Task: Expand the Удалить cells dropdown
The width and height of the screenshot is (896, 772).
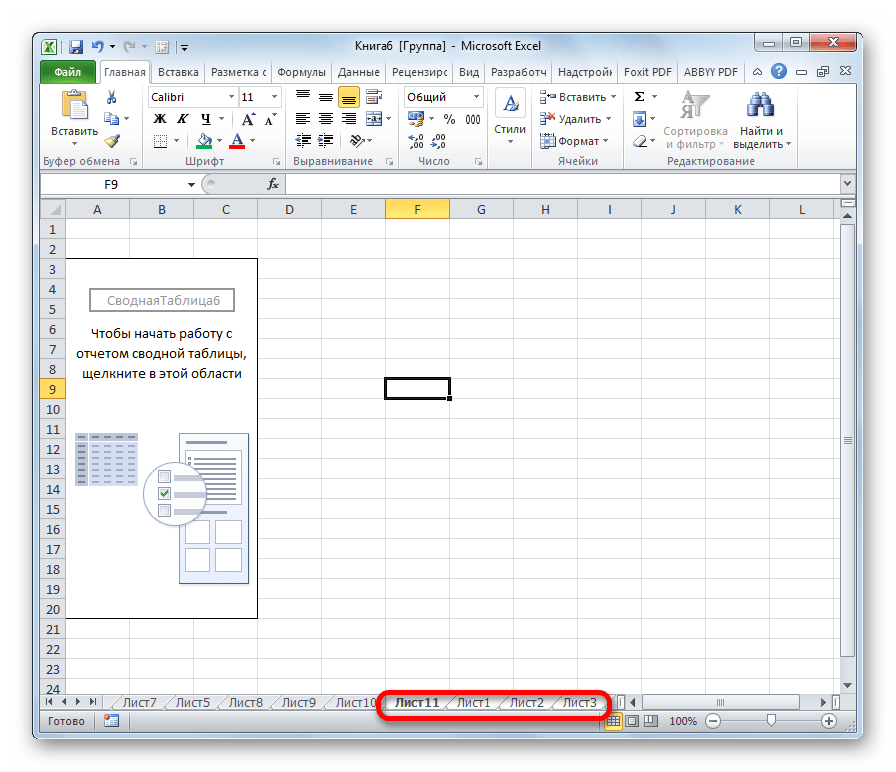Action: [x=609, y=119]
